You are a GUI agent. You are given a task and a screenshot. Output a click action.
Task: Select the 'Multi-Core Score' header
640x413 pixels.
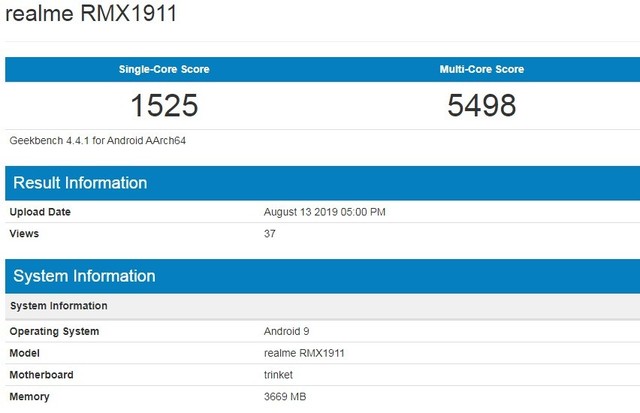pyautogui.click(x=482, y=69)
